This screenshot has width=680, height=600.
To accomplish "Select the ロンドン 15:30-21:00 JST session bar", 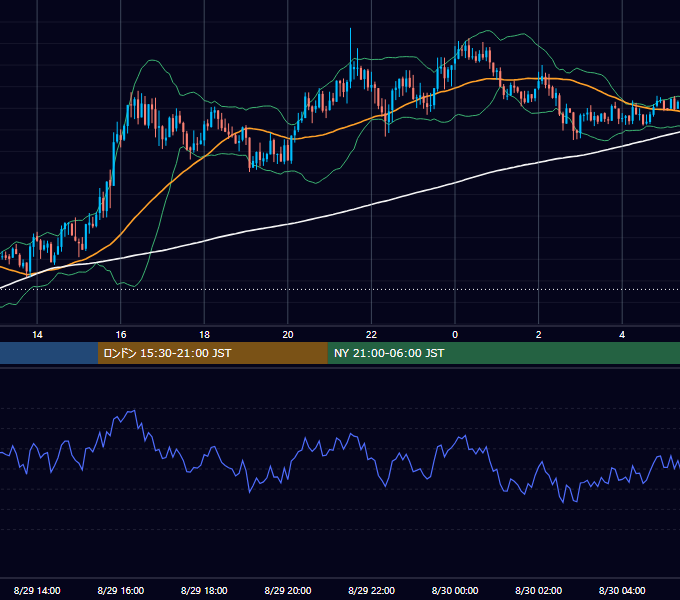I will 212,353.
